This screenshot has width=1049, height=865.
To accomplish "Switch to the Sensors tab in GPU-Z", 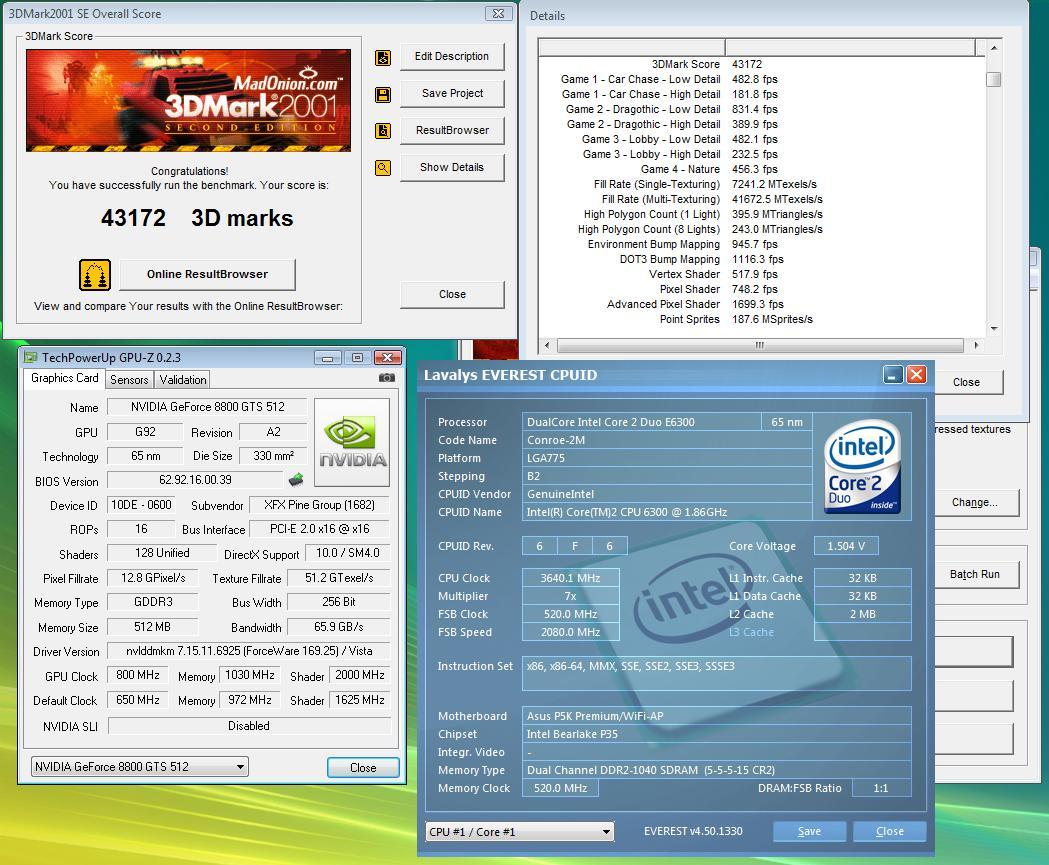I will pos(129,379).
